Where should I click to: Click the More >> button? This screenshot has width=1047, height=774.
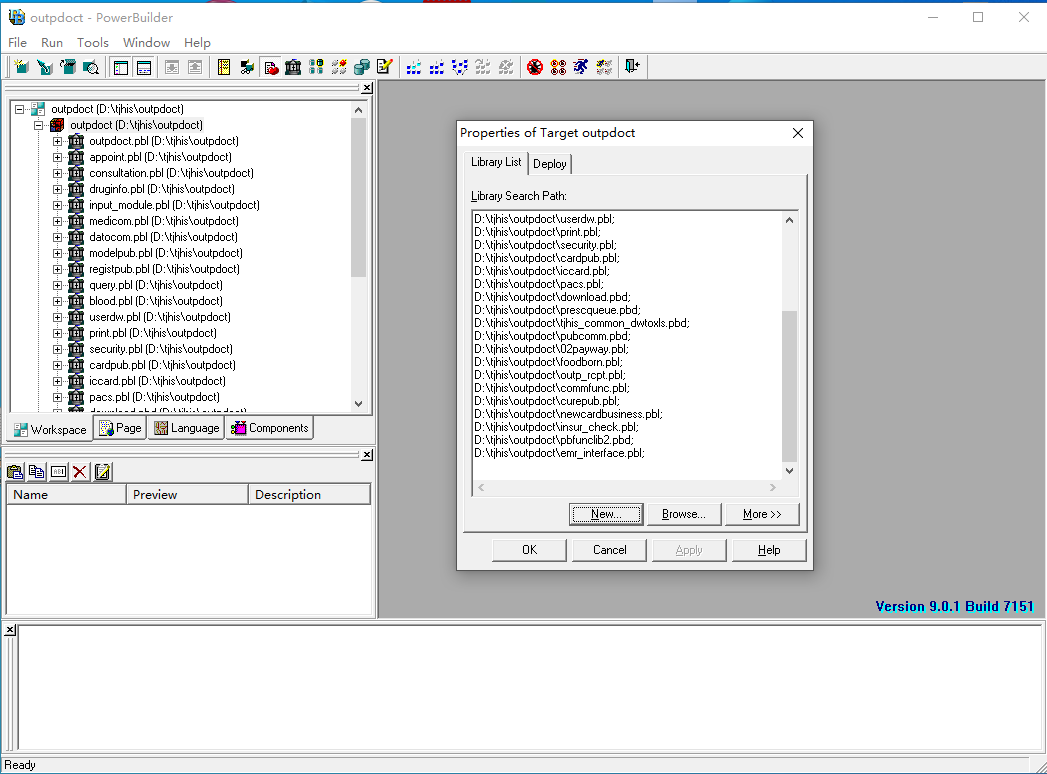coord(762,514)
